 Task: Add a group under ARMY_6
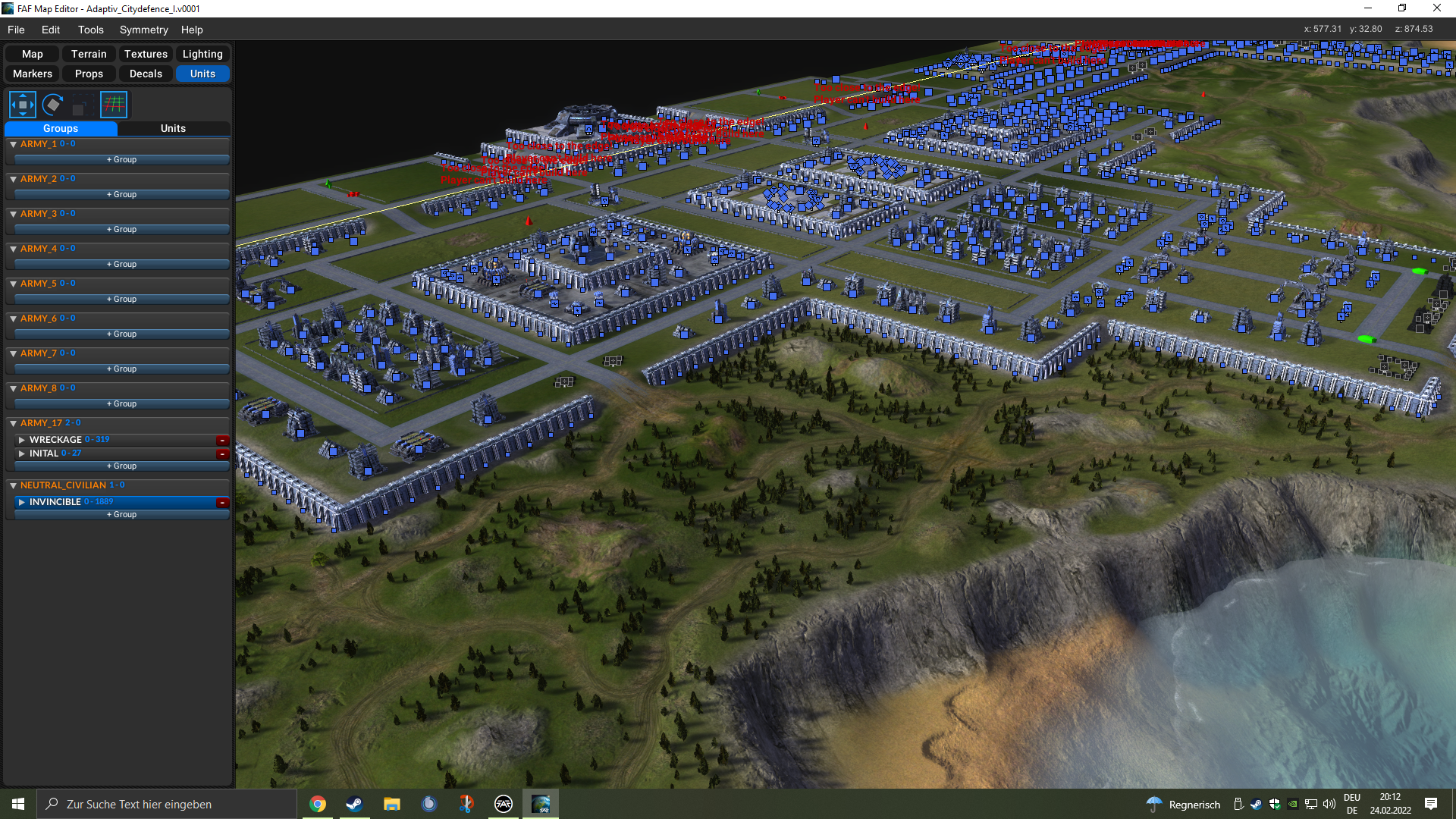pos(122,334)
